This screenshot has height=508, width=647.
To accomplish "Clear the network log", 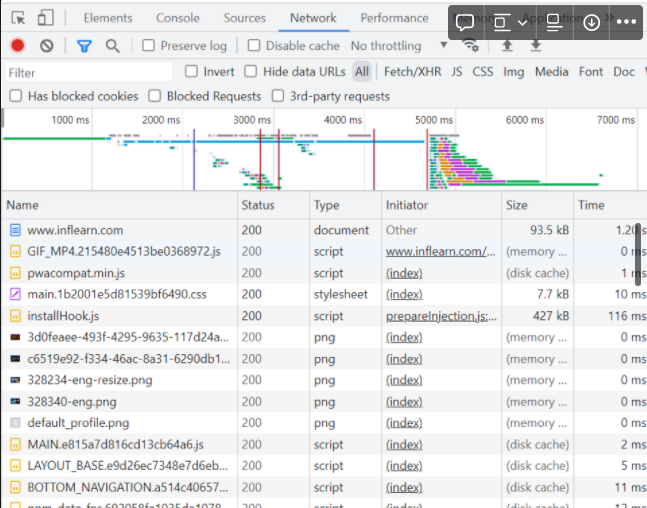I will [47, 45].
